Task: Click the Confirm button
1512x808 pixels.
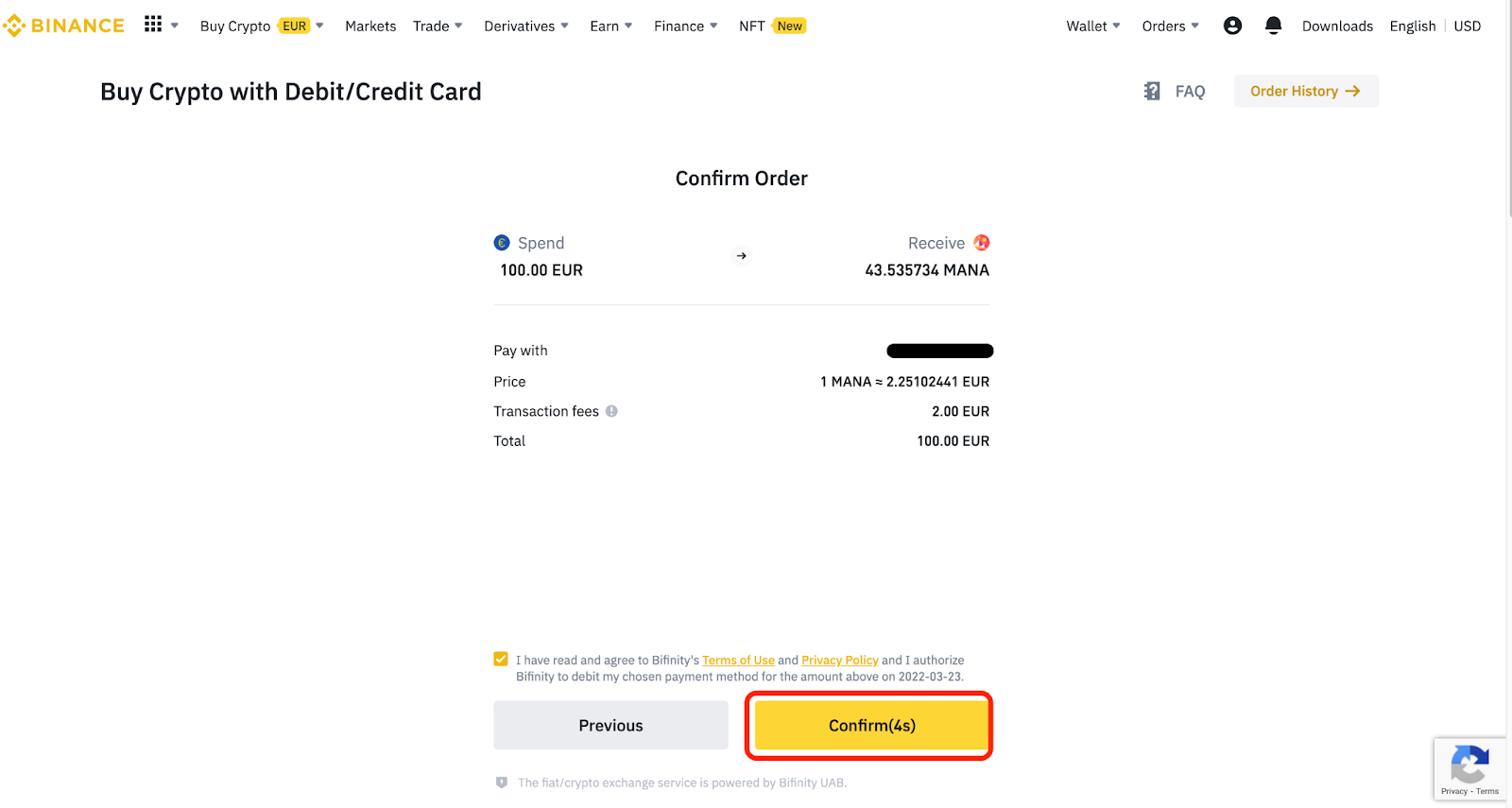Action: [869, 725]
